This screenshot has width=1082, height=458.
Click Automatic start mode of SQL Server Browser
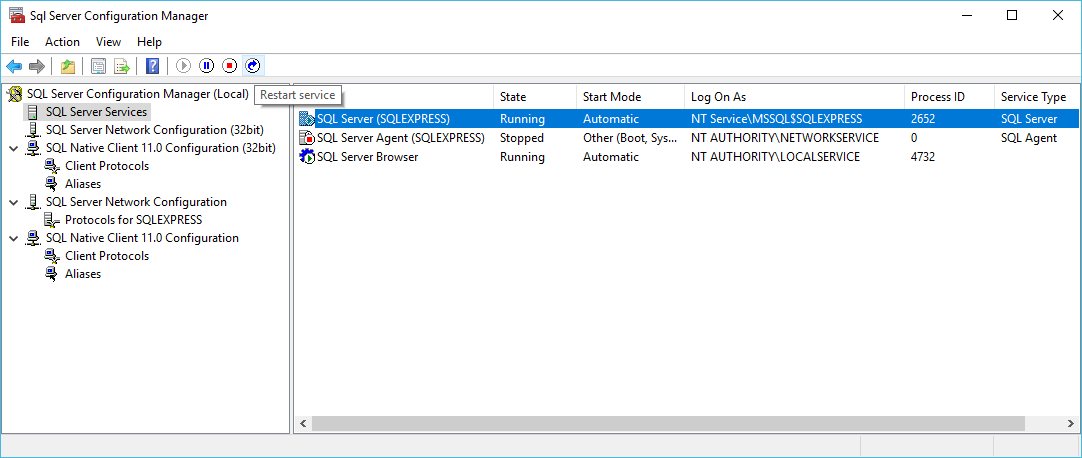tap(611, 157)
